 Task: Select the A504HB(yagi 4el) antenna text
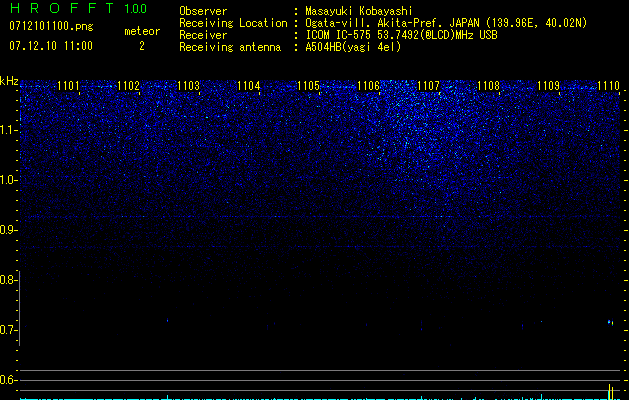pos(353,47)
